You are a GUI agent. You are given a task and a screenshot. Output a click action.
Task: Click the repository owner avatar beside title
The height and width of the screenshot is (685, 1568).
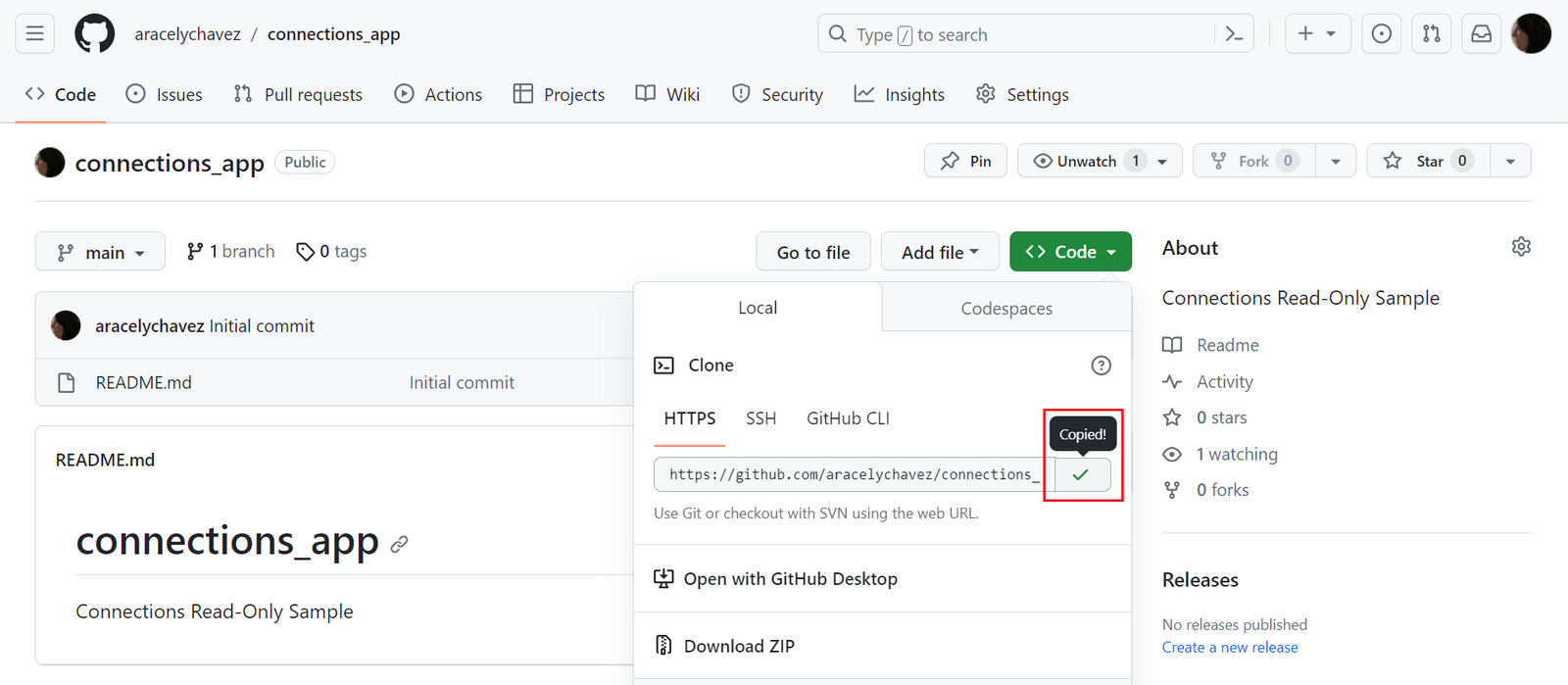pyautogui.click(x=50, y=162)
